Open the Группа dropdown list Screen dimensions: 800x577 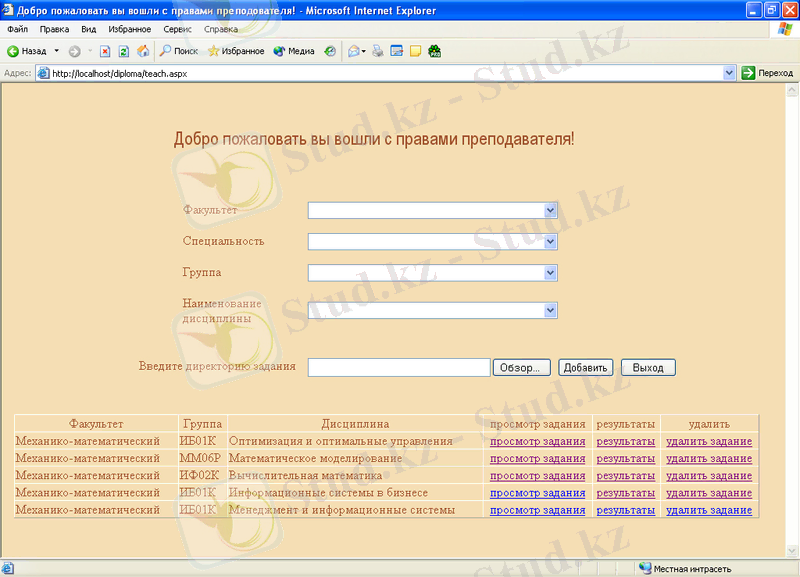[550, 273]
